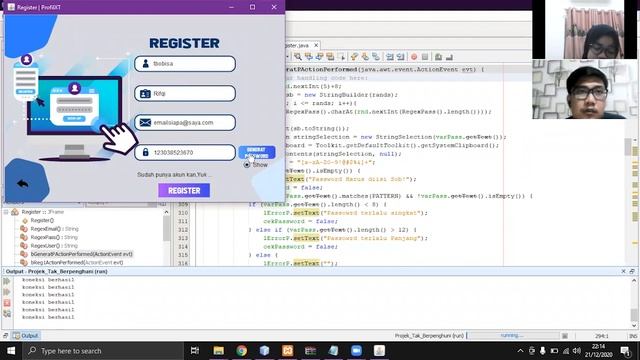Open the notification center icon on the taskbar
Viewport: 640px width, 360px height.
tap(625, 351)
